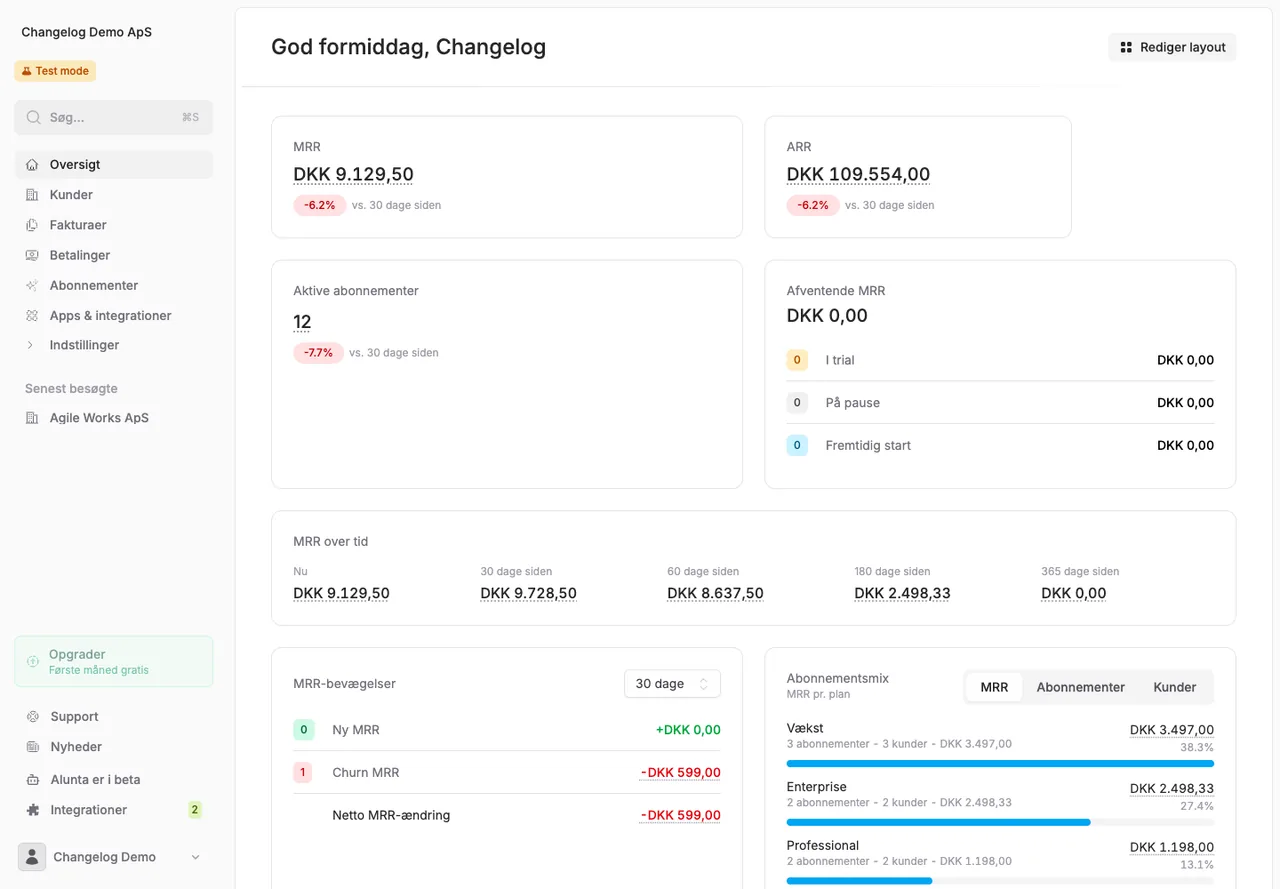Click the grid icon in Rediger layout
The image size is (1280, 889).
1126,47
